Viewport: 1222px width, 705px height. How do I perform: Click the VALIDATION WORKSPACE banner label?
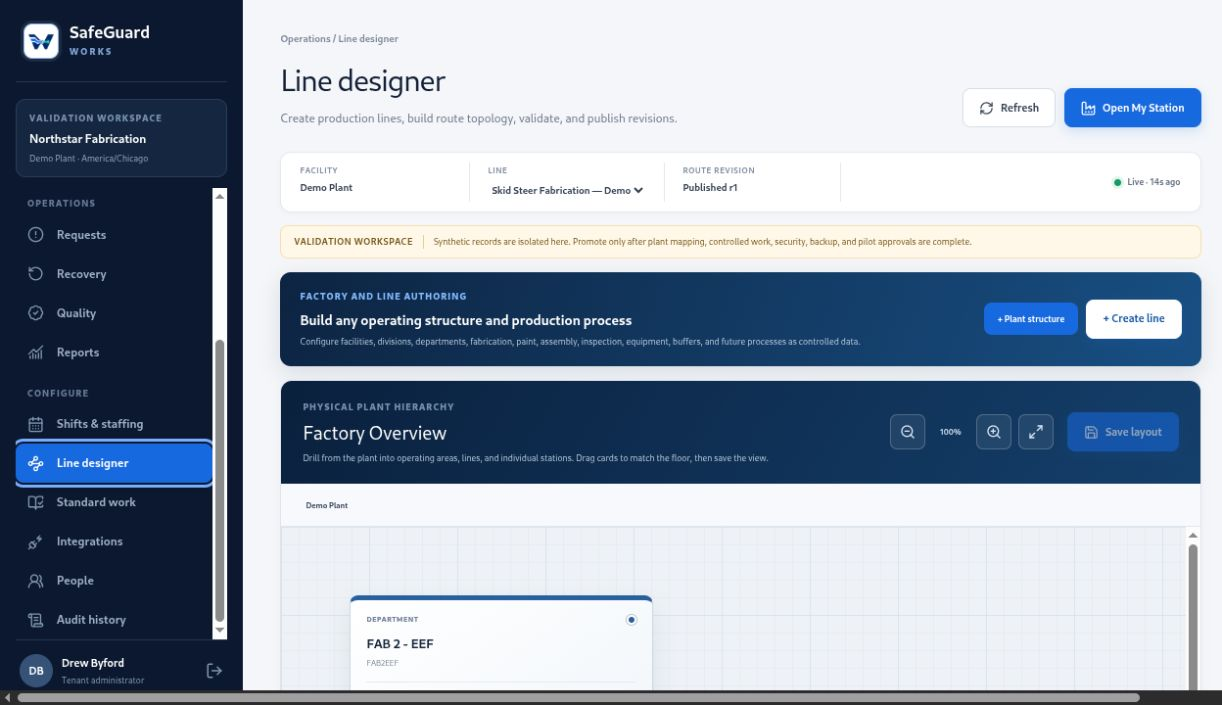coord(353,242)
